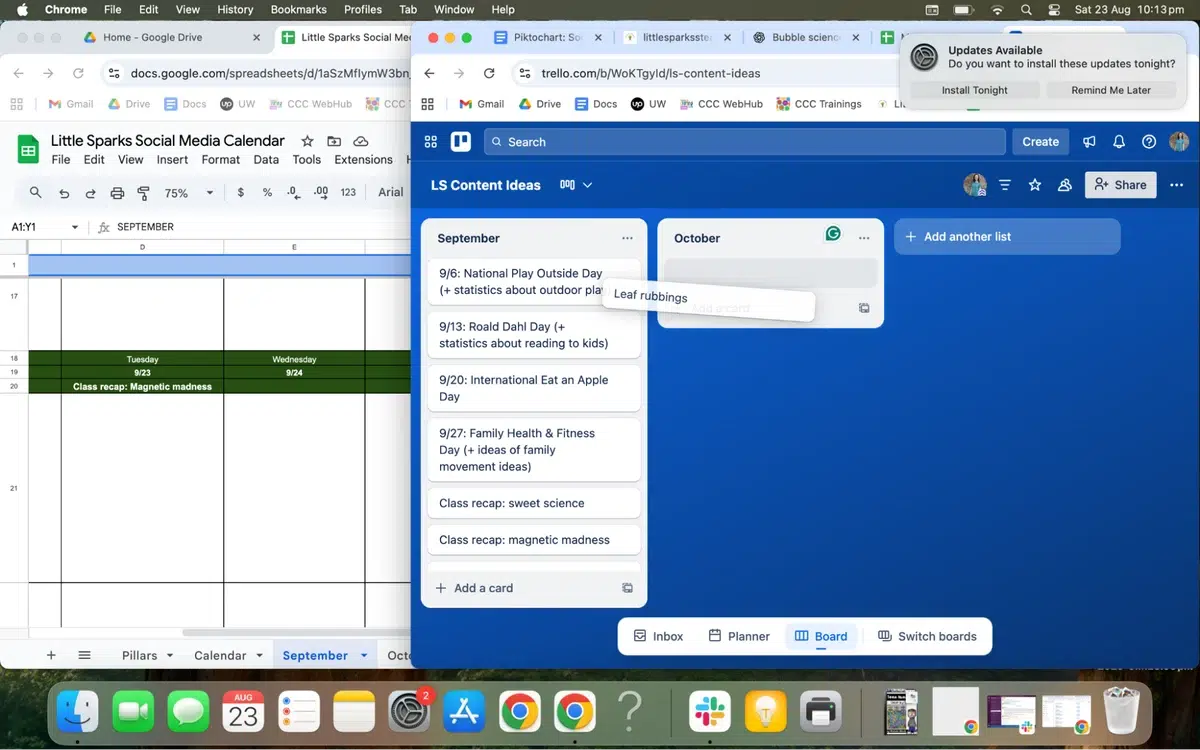The width and height of the screenshot is (1200, 750).
Task: Click the Grammarly icon on the October list
Action: (x=833, y=233)
